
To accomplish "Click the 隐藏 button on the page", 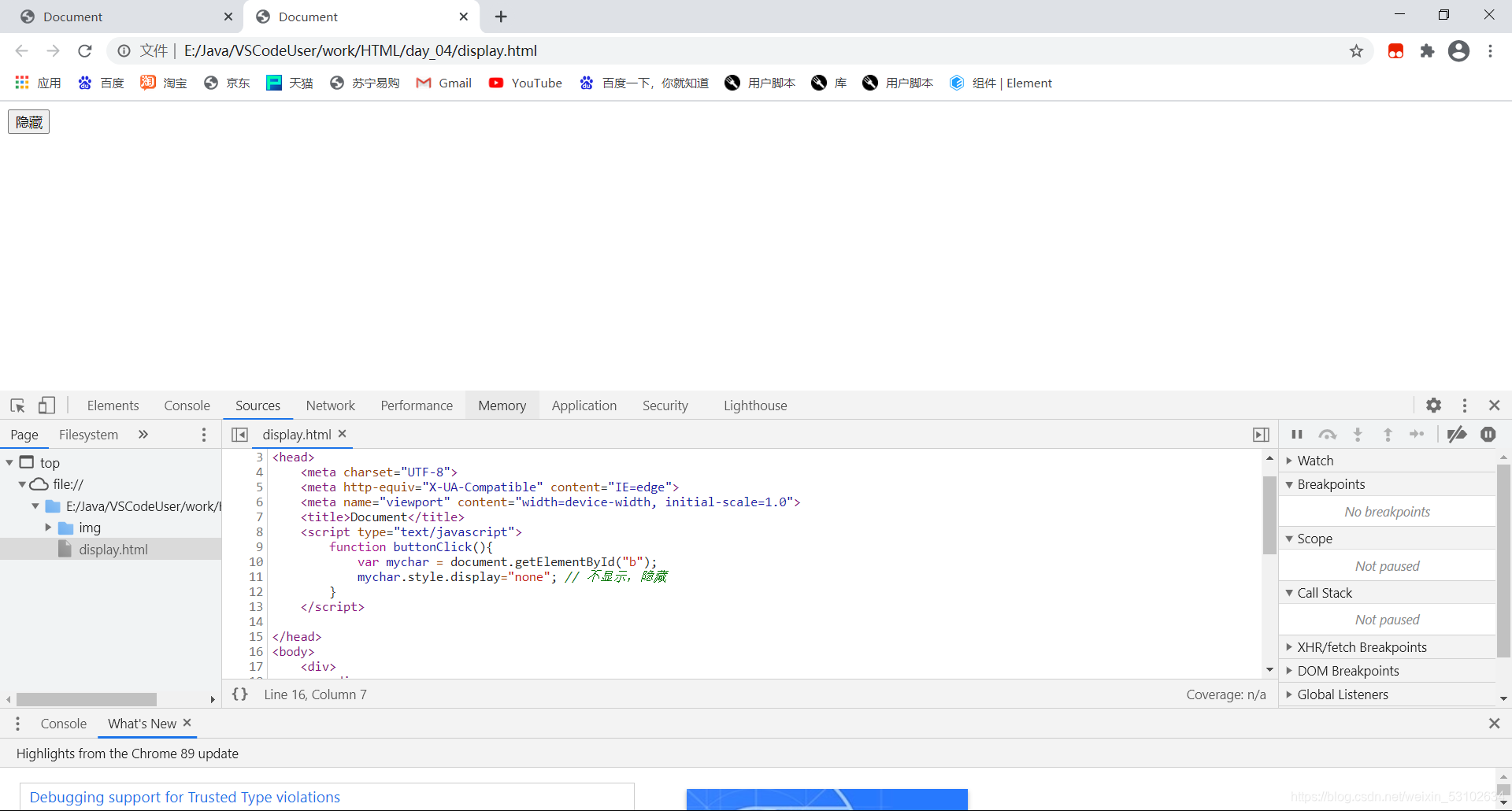I will pyautogui.click(x=29, y=122).
